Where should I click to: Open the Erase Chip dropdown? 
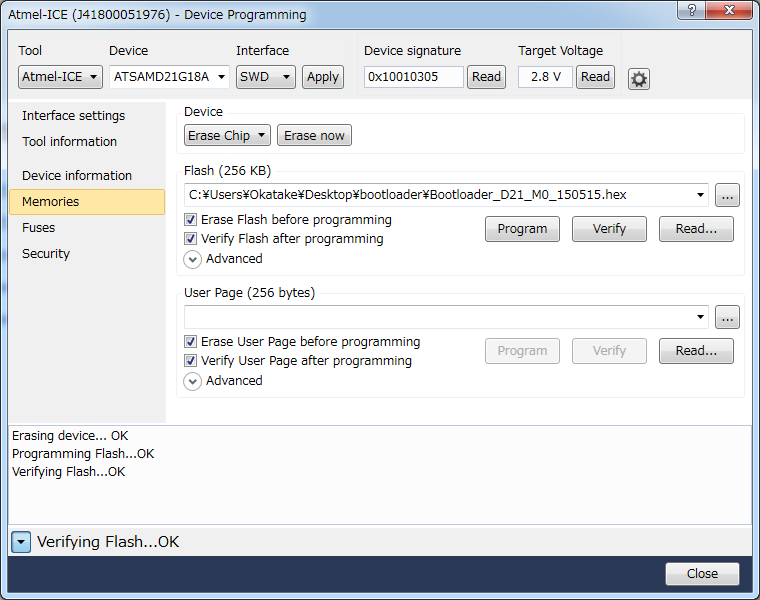tap(227, 136)
